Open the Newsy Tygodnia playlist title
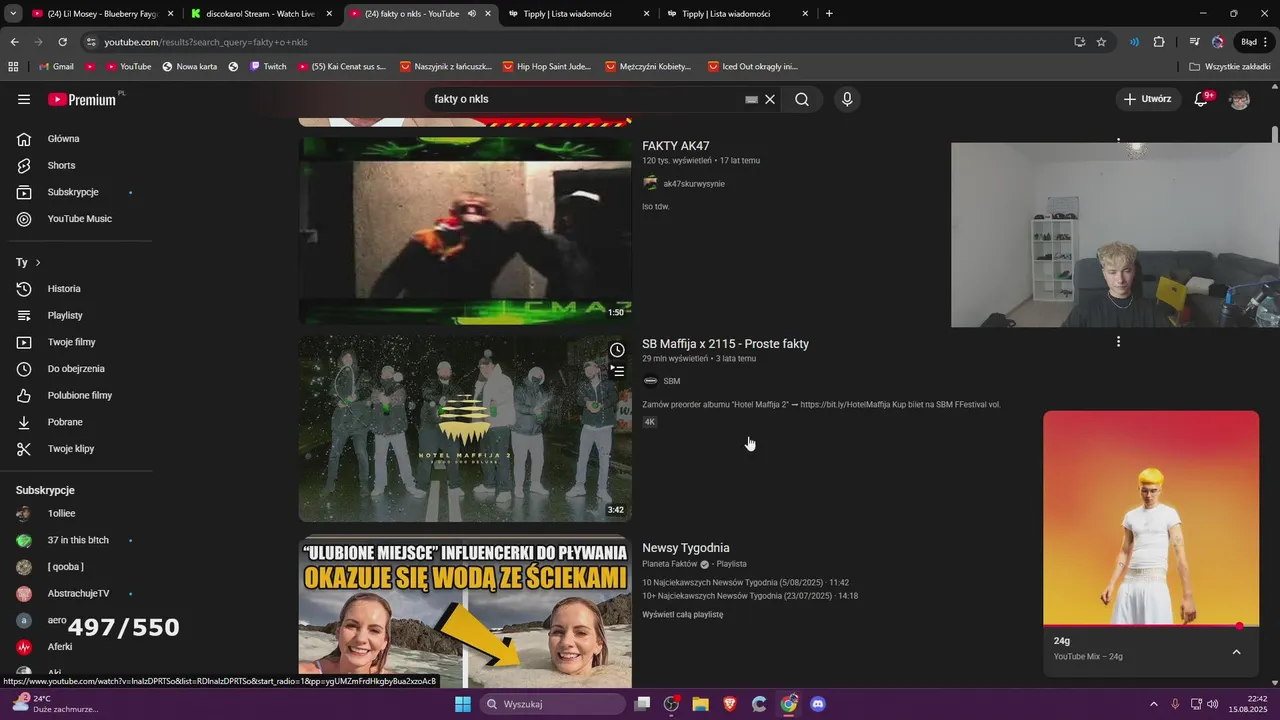Viewport: 1280px width, 720px height. point(686,548)
